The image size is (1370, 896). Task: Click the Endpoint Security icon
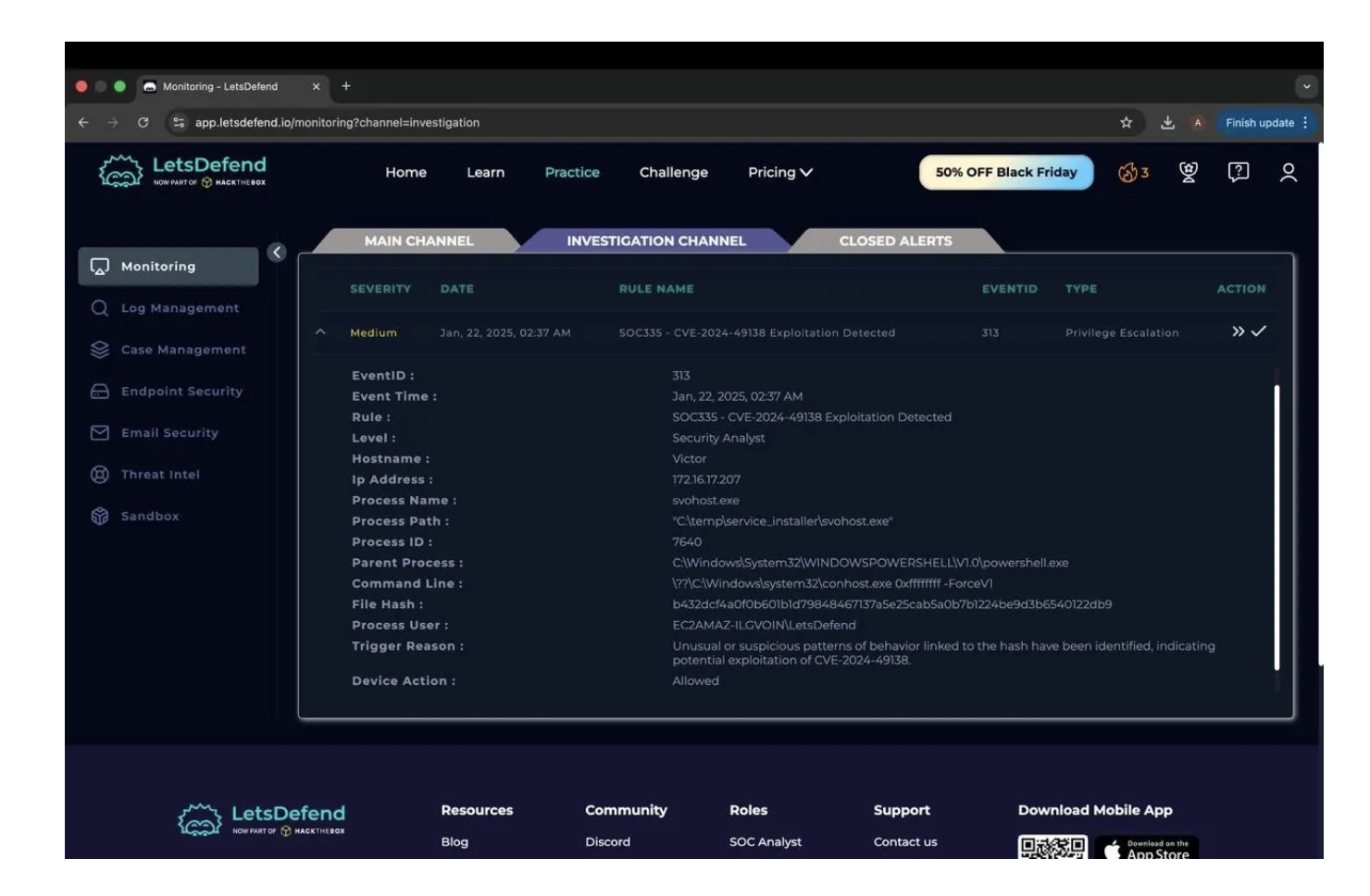(100, 392)
